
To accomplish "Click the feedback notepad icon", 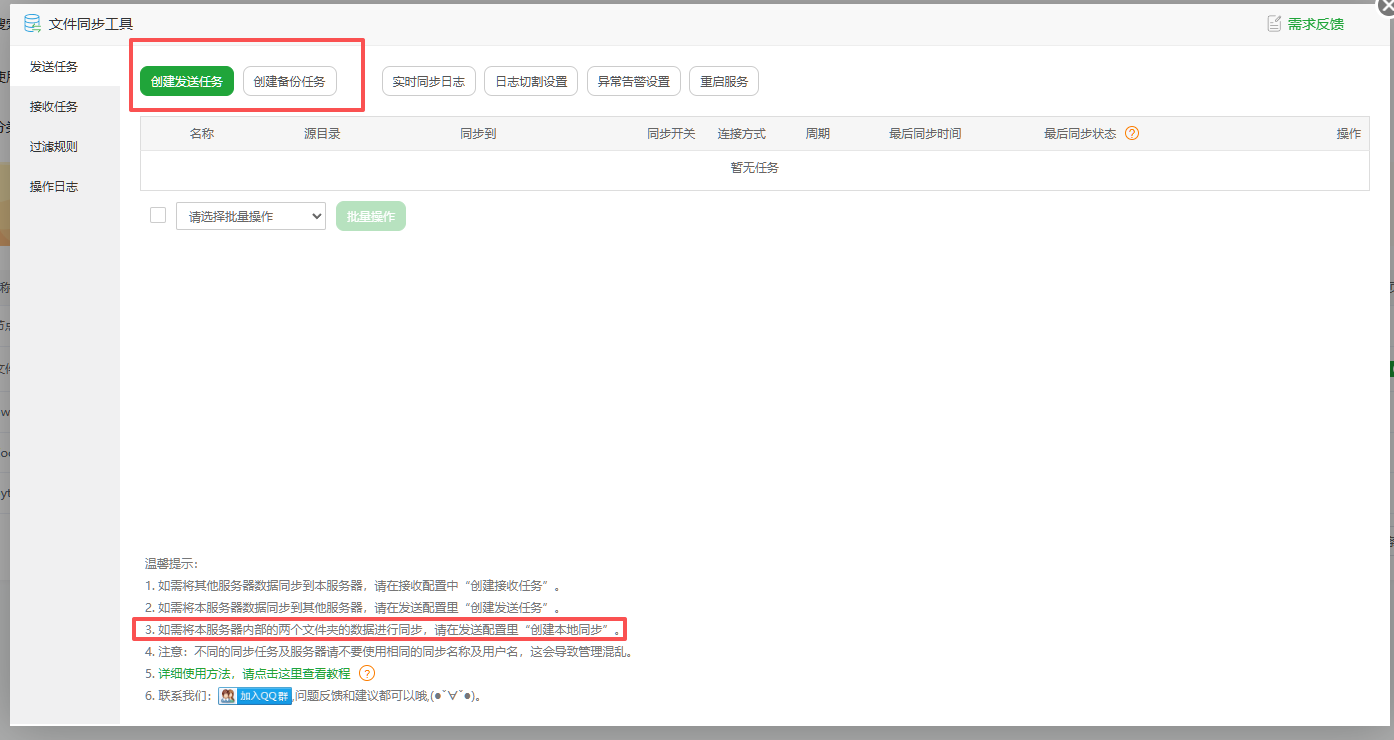I will tap(1274, 23).
